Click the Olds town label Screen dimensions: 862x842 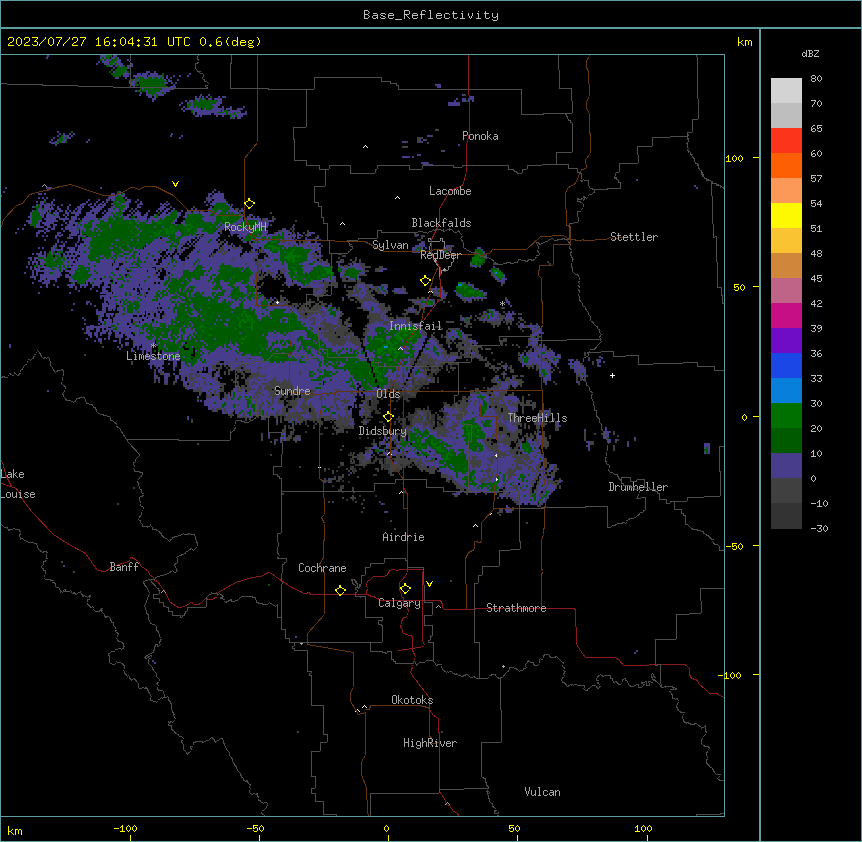point(388,394)
